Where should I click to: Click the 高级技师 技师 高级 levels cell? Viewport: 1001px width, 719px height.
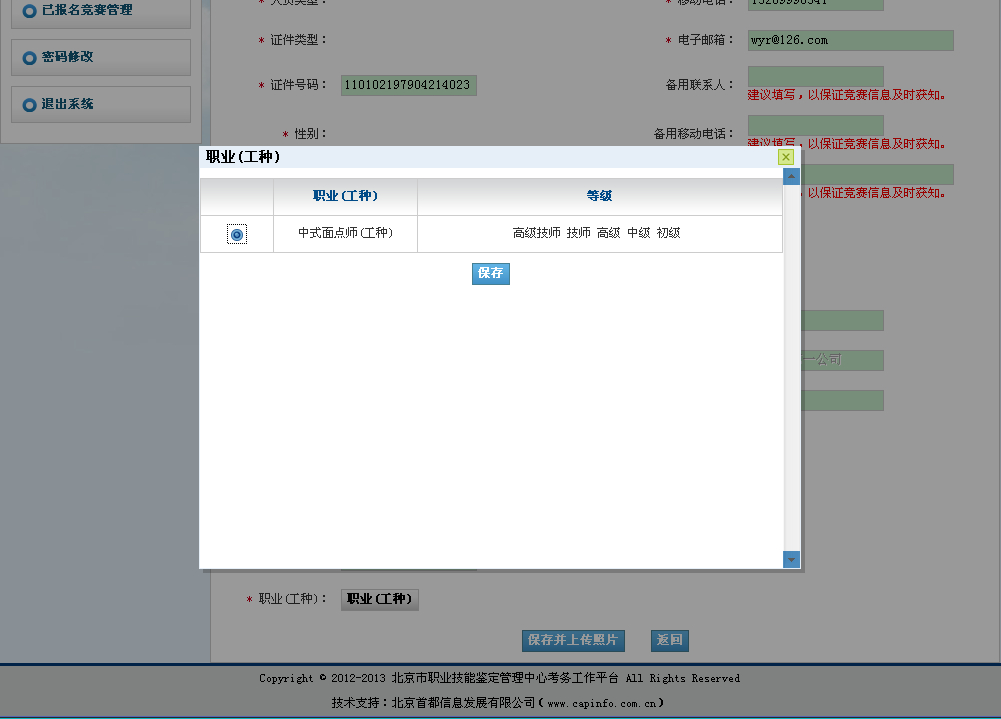click(x=597, y=233)
